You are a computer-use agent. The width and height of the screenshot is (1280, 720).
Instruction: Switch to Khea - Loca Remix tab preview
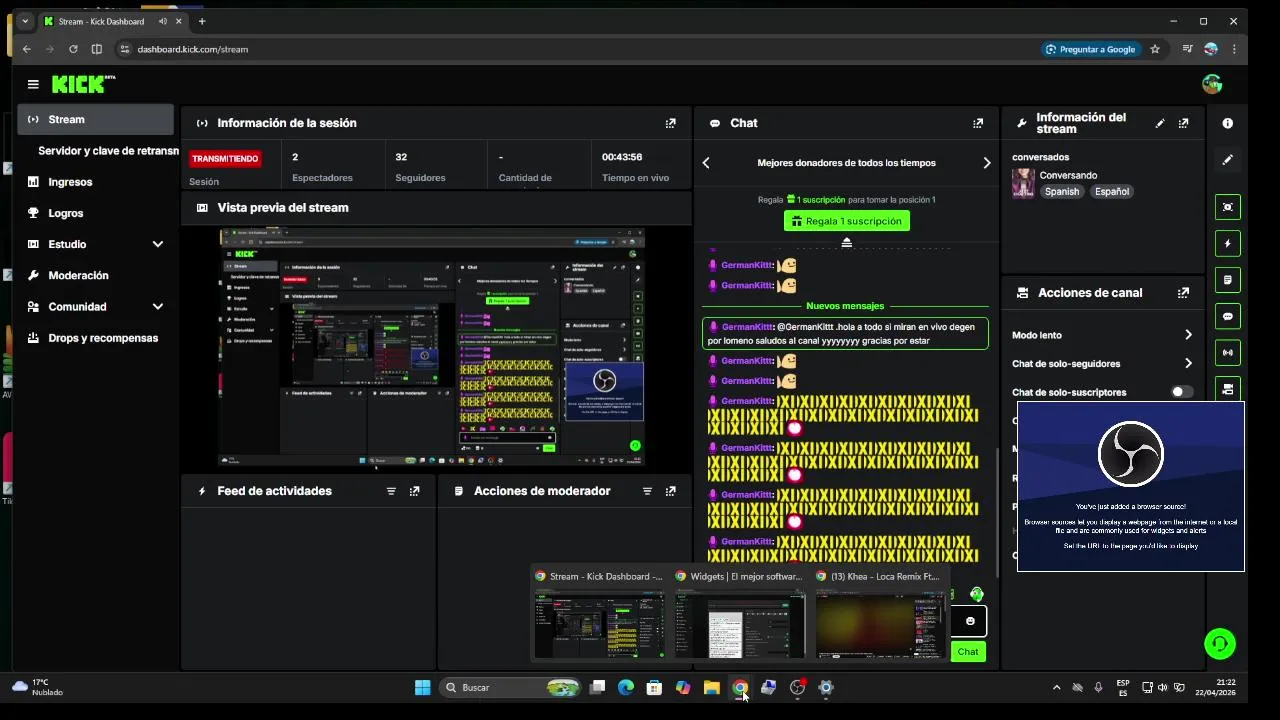880,624
